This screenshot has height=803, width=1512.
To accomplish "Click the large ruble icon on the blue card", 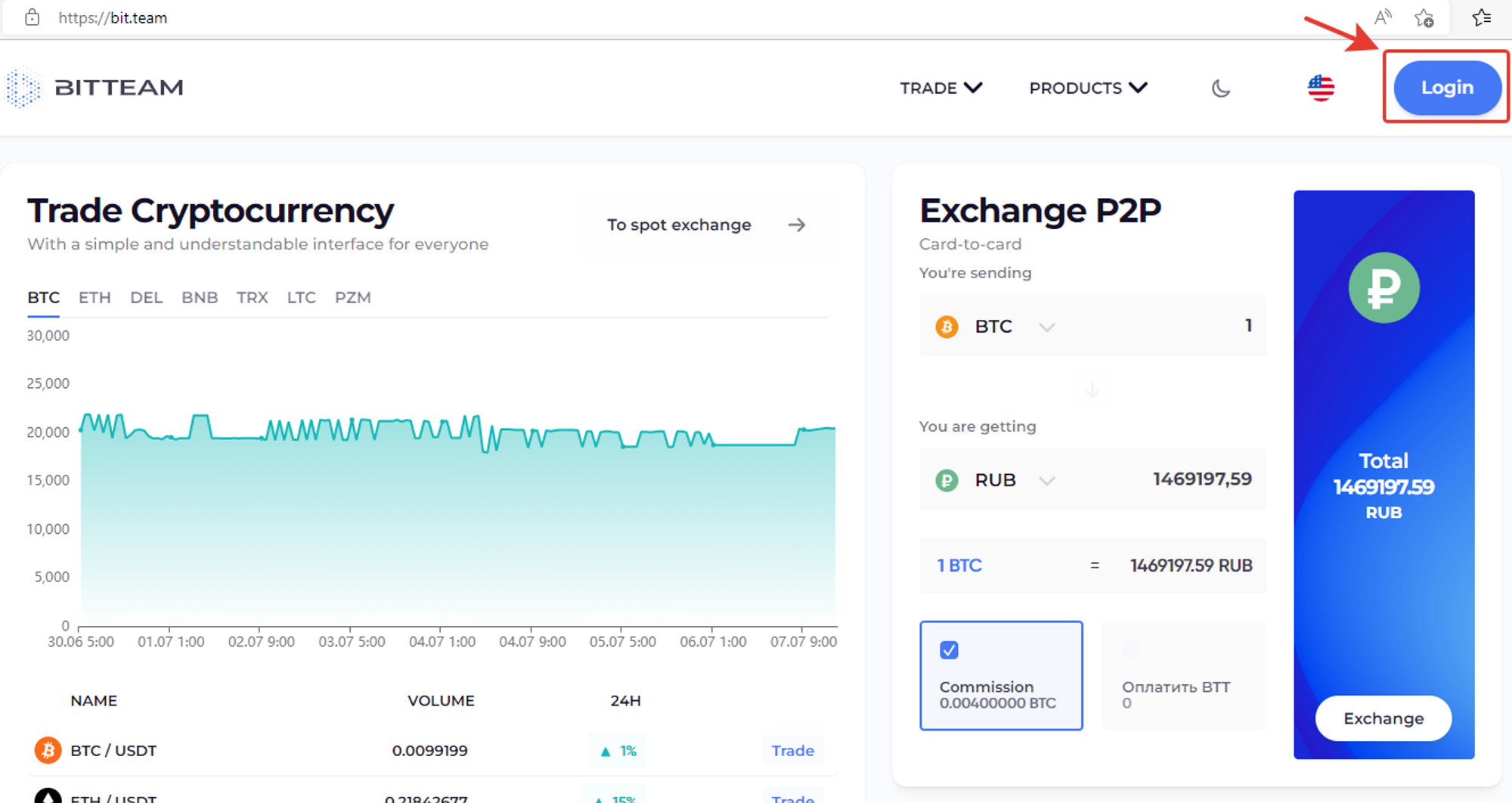I will (x=1383, y=287).
